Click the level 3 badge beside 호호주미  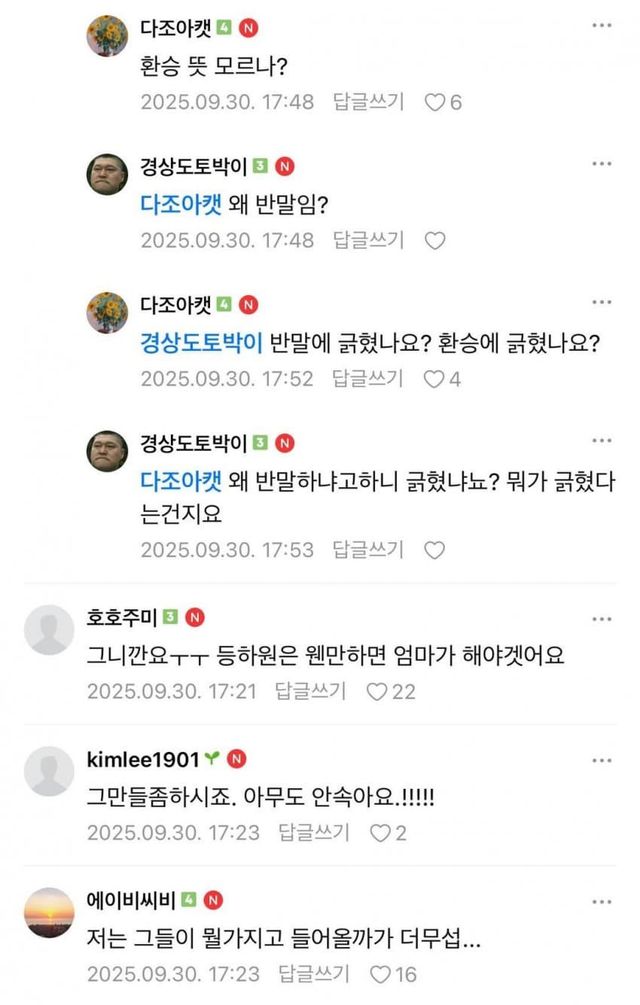coord(170,617)
